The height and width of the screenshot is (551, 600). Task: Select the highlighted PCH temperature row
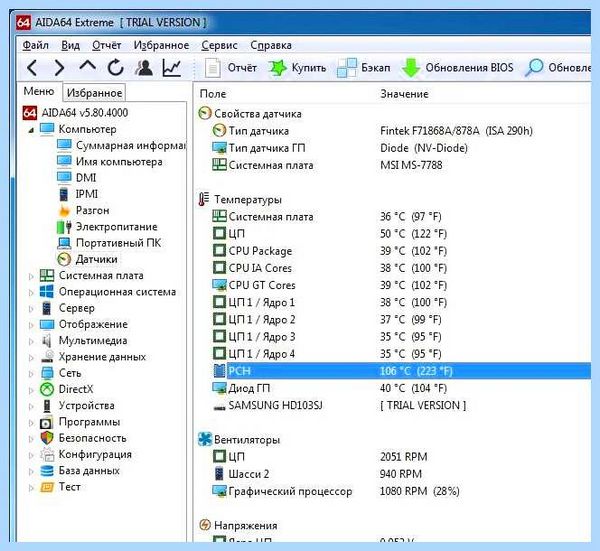click(401, 371)
